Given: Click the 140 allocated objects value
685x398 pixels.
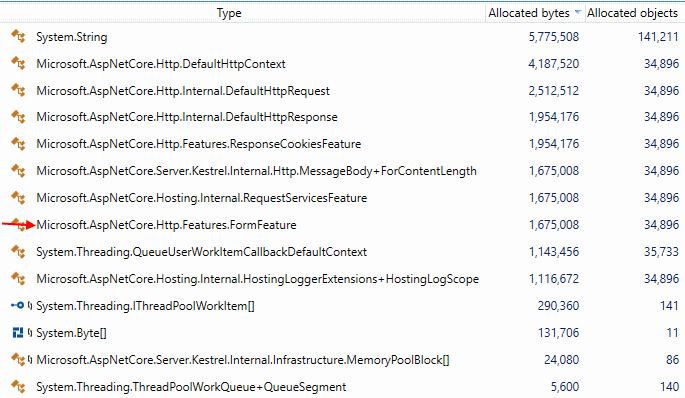Looking at the screenshot, I should (669, 387).
